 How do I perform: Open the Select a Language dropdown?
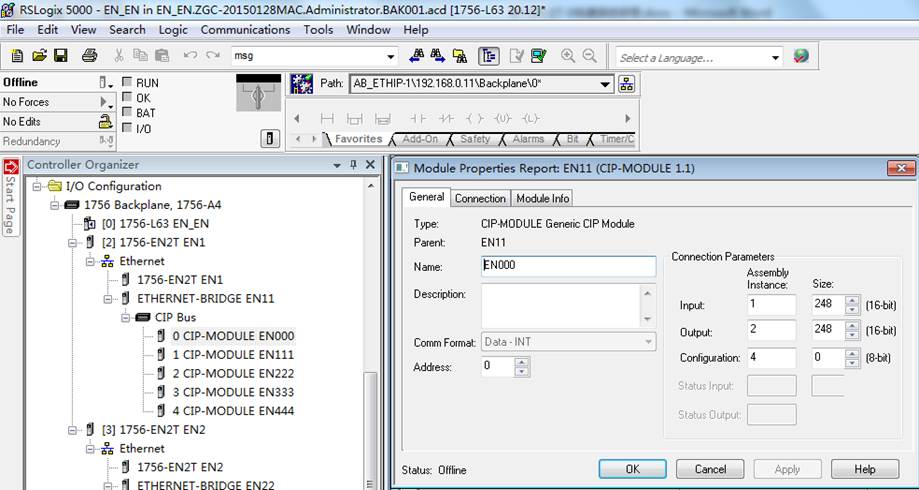[776, 57]
